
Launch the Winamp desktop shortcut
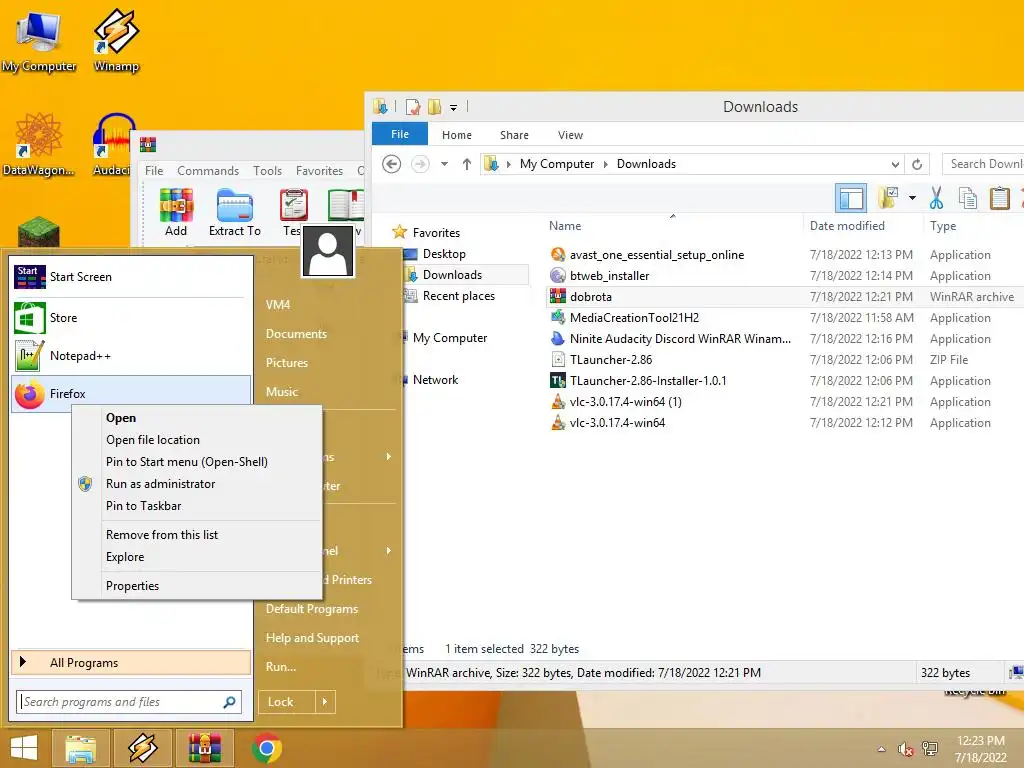click(116, 39)
